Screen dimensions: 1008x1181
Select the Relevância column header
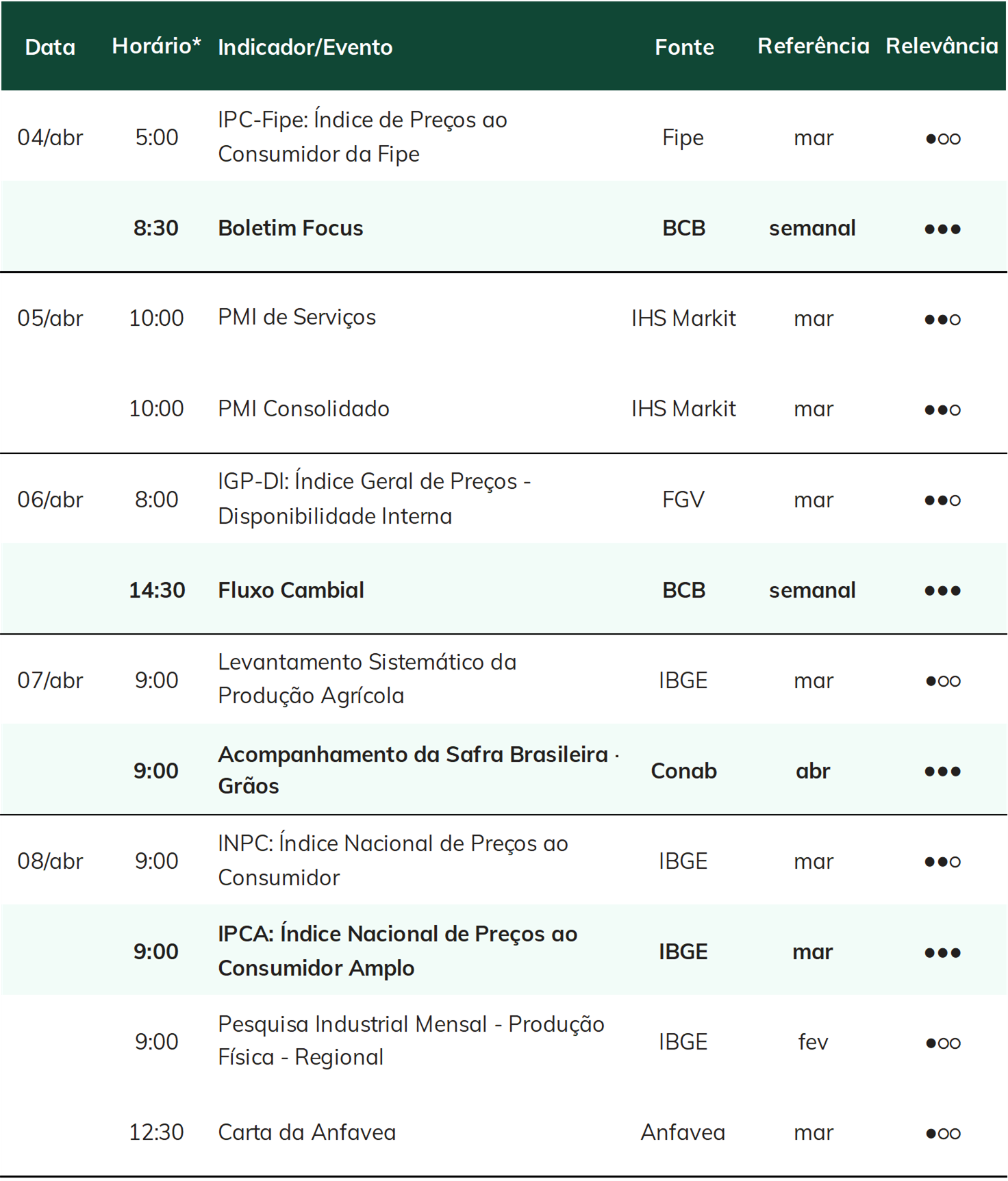[942, 45]
